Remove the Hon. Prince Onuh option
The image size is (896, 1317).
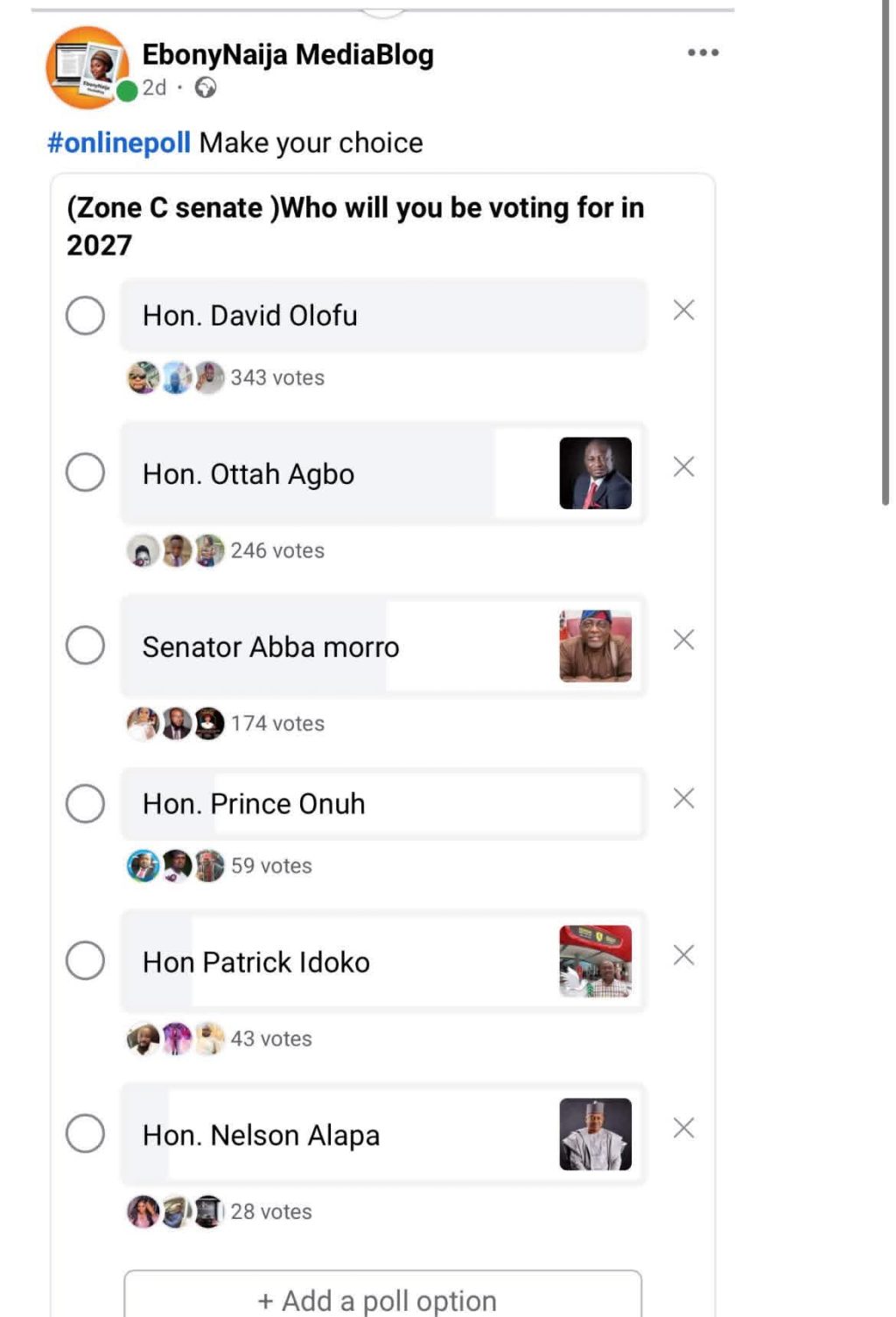pos(683,798)
